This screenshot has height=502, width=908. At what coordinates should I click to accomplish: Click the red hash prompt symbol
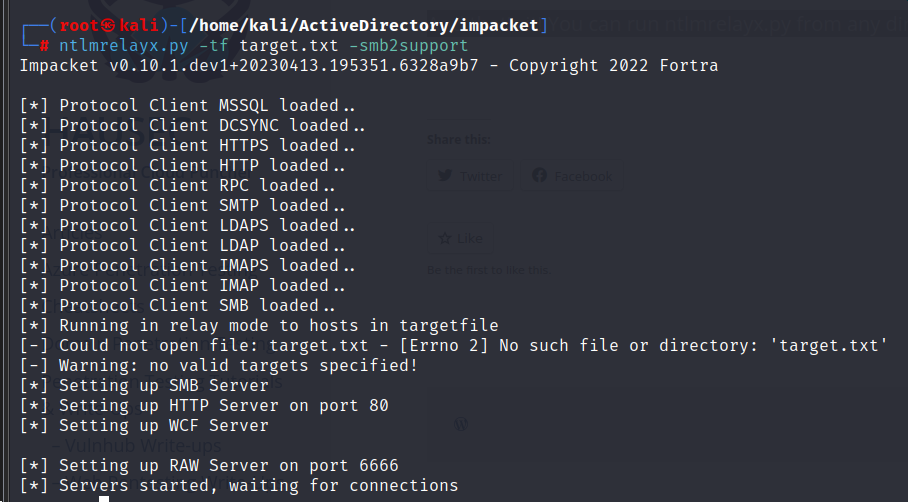click(45, 46)
